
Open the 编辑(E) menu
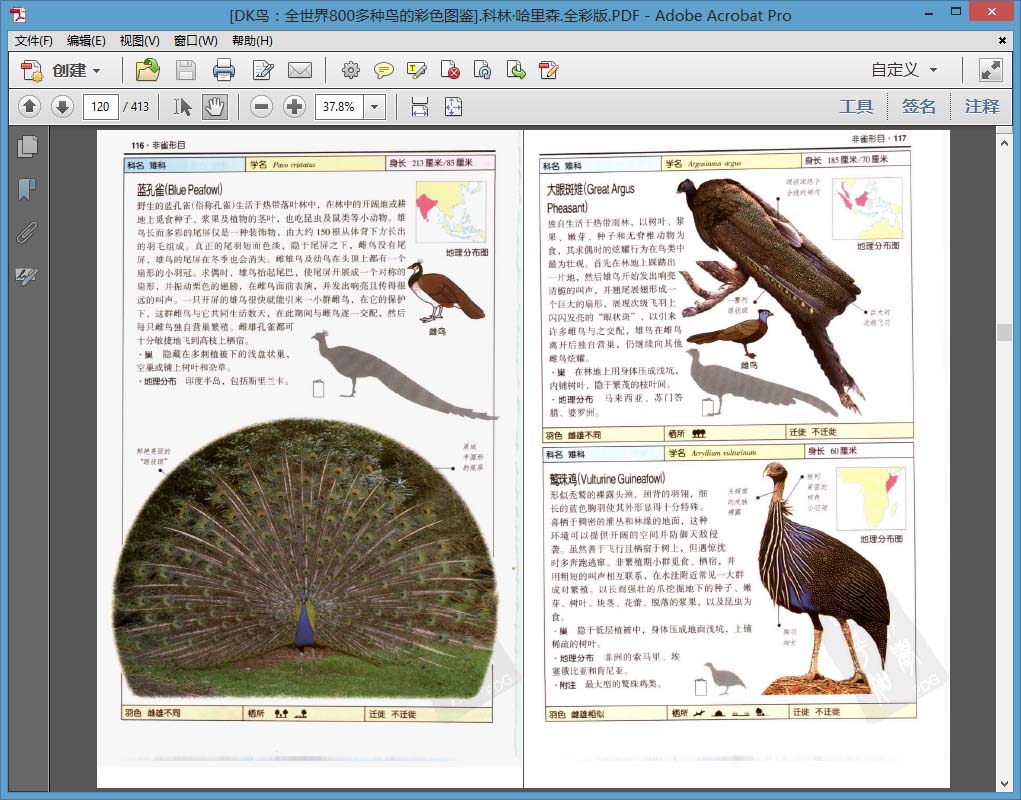tap(86, 40)
